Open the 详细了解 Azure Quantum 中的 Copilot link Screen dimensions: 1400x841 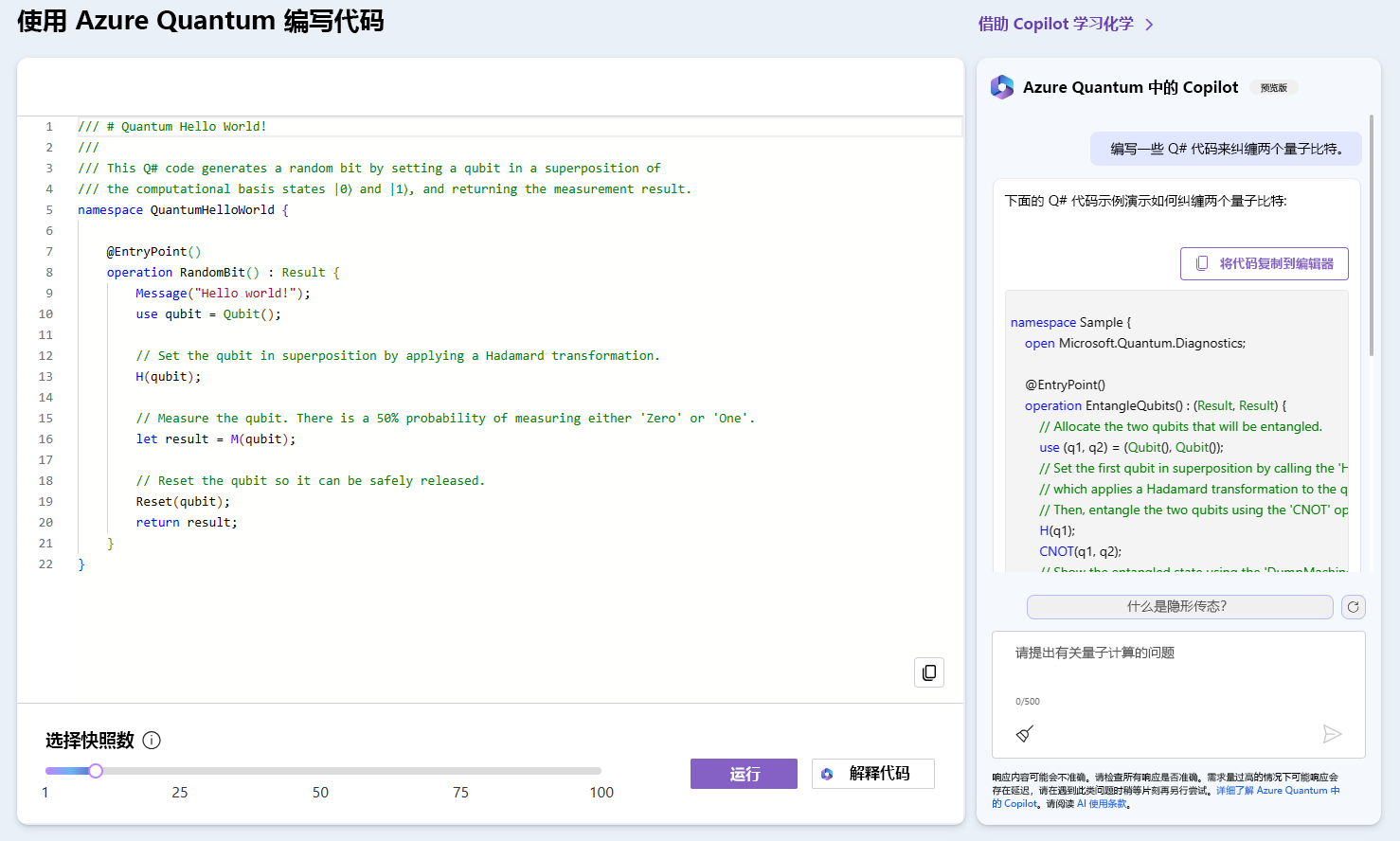coord(1278,791)
